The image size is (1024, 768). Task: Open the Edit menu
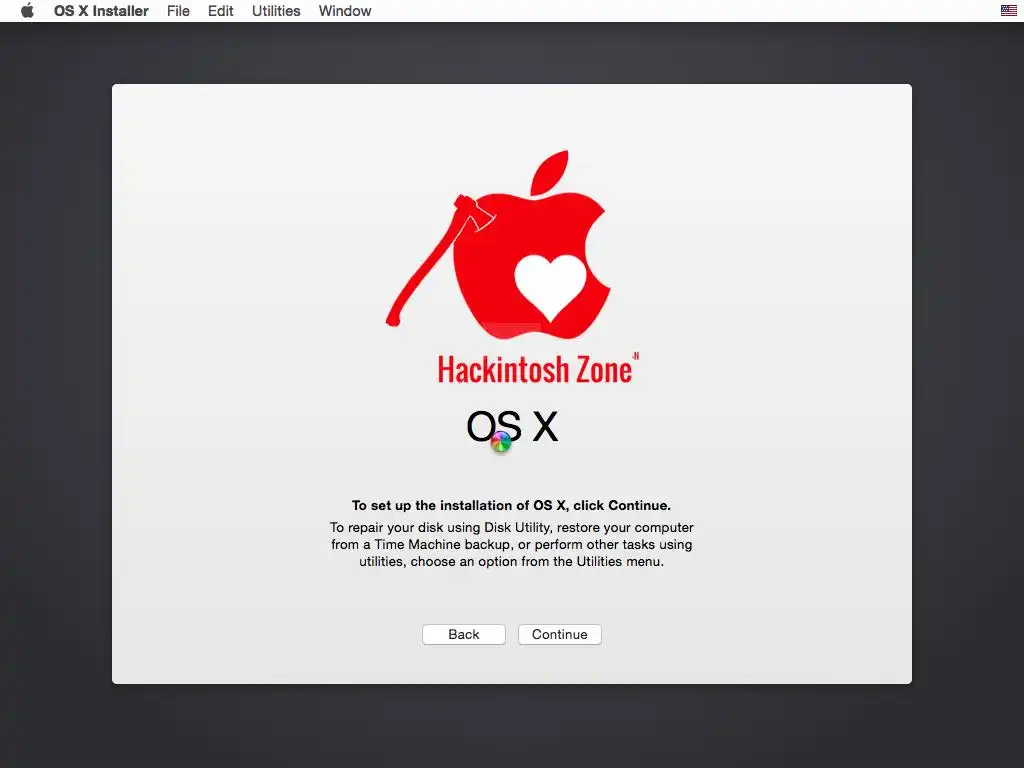(x=221, y=11)
